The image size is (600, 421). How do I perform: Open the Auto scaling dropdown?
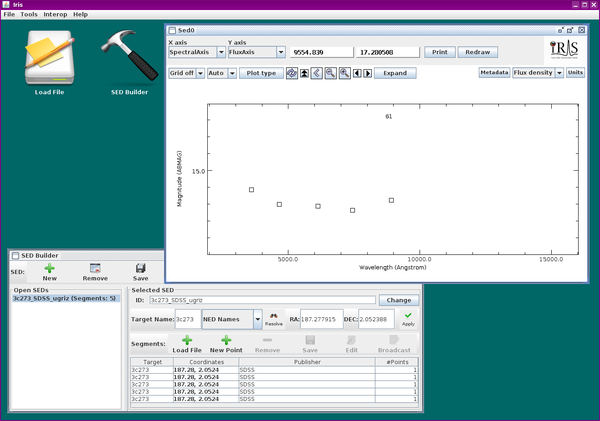click(232, 73)
